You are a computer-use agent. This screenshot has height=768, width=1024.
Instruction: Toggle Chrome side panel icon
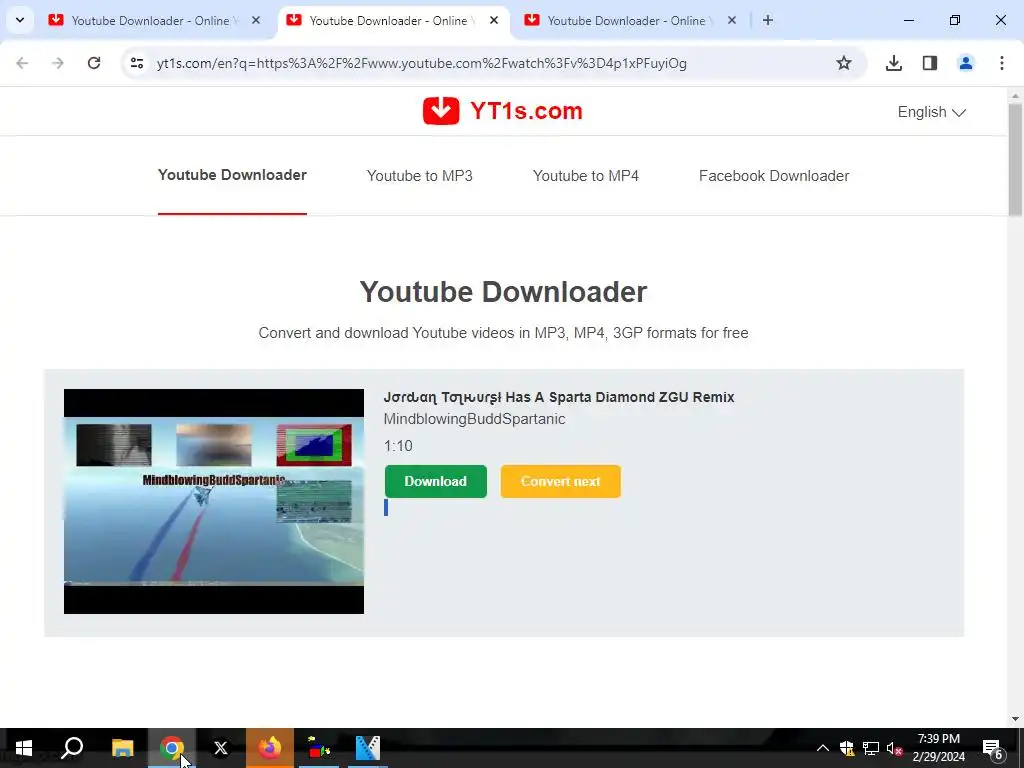click(x=930, y=63)
